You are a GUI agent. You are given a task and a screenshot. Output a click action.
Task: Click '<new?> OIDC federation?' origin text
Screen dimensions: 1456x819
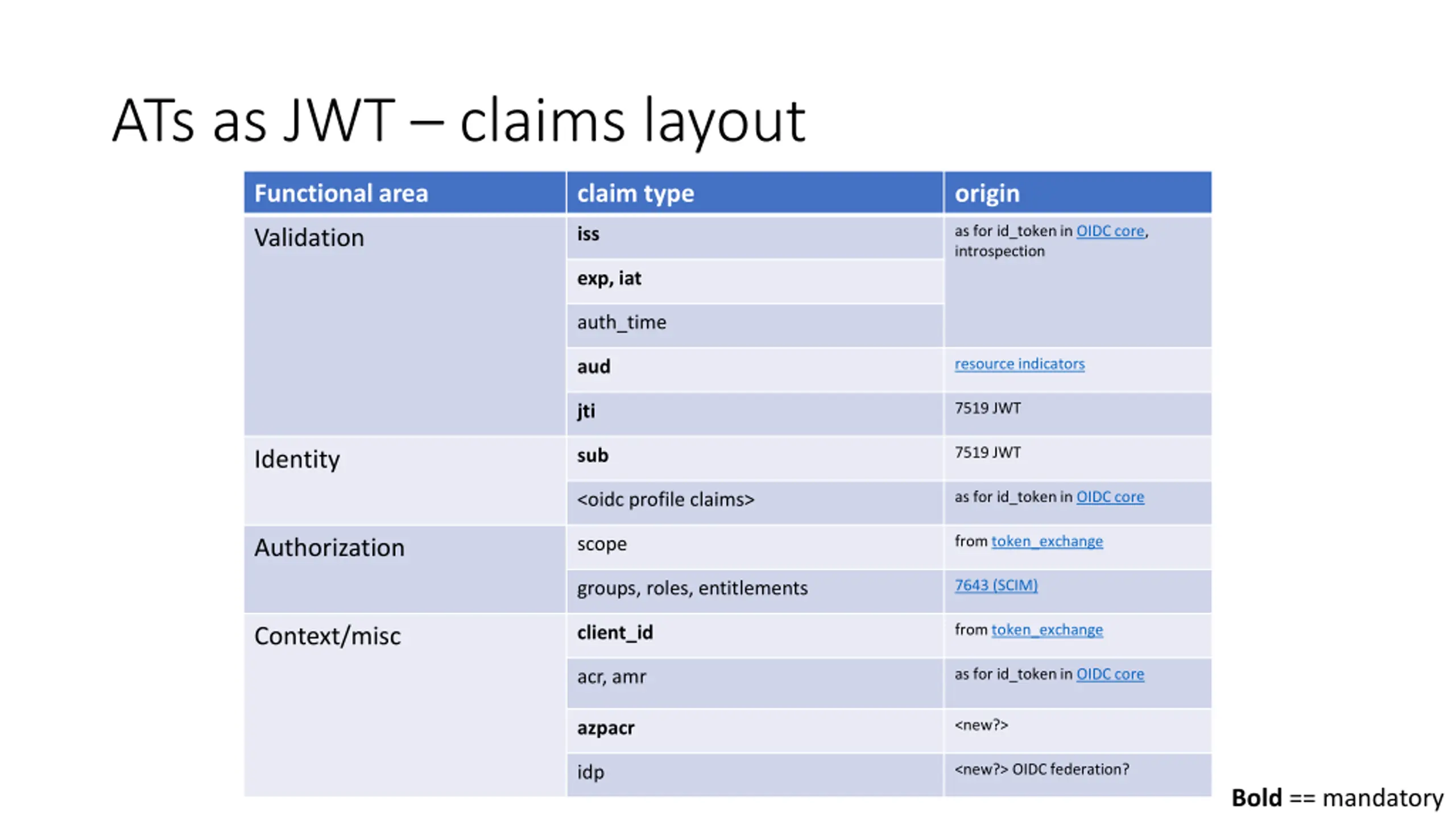(x=1041, y=770)
